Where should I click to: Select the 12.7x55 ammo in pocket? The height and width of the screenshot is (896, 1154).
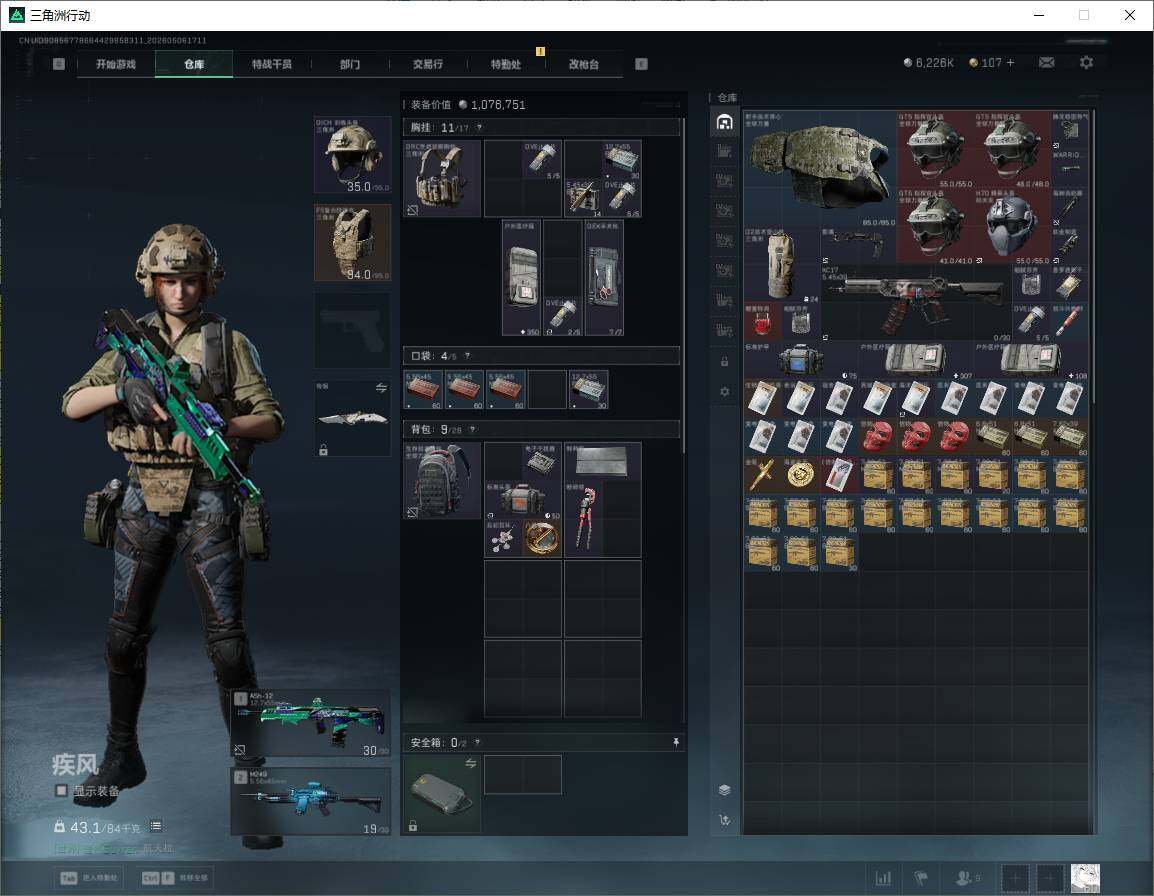point(589,389)
